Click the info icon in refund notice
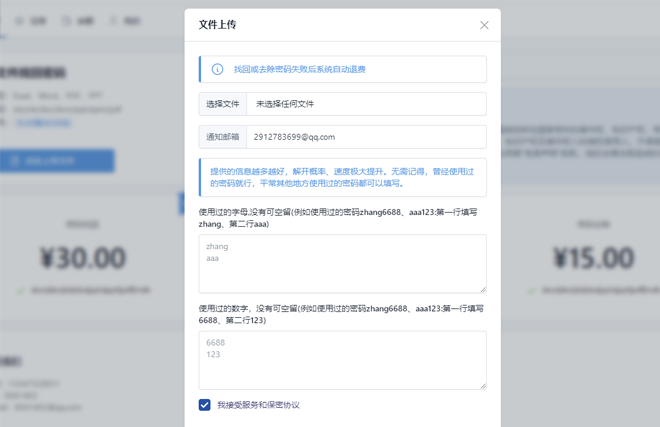 click(217, 69)
